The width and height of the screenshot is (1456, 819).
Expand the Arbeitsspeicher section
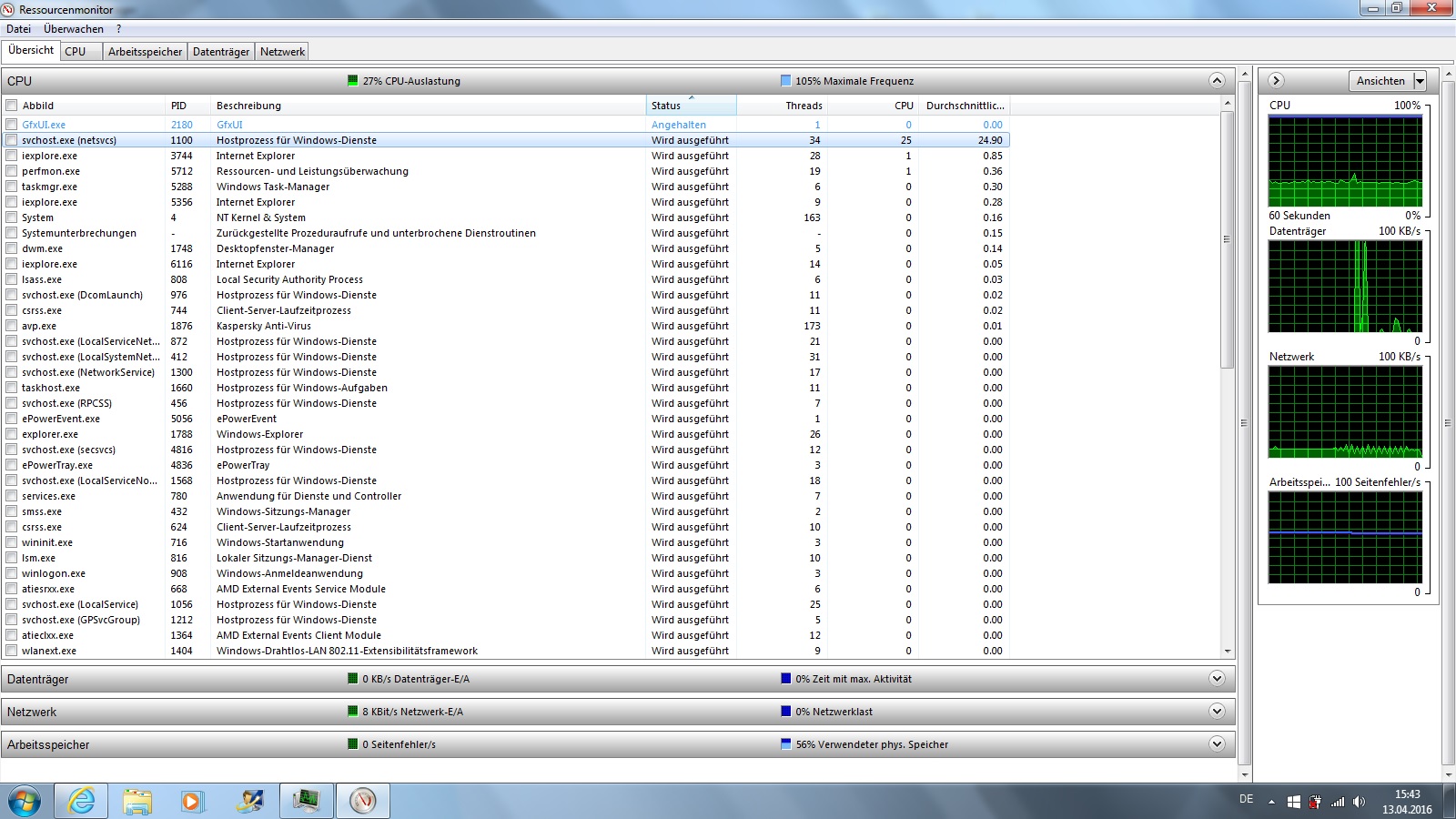coord(1217,744)
